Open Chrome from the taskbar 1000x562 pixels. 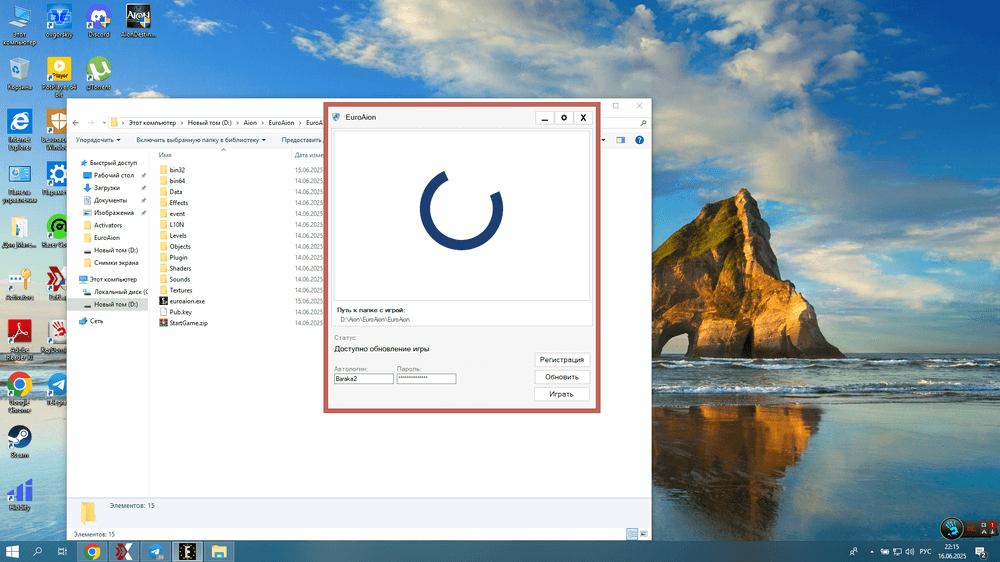click(92, 551)
